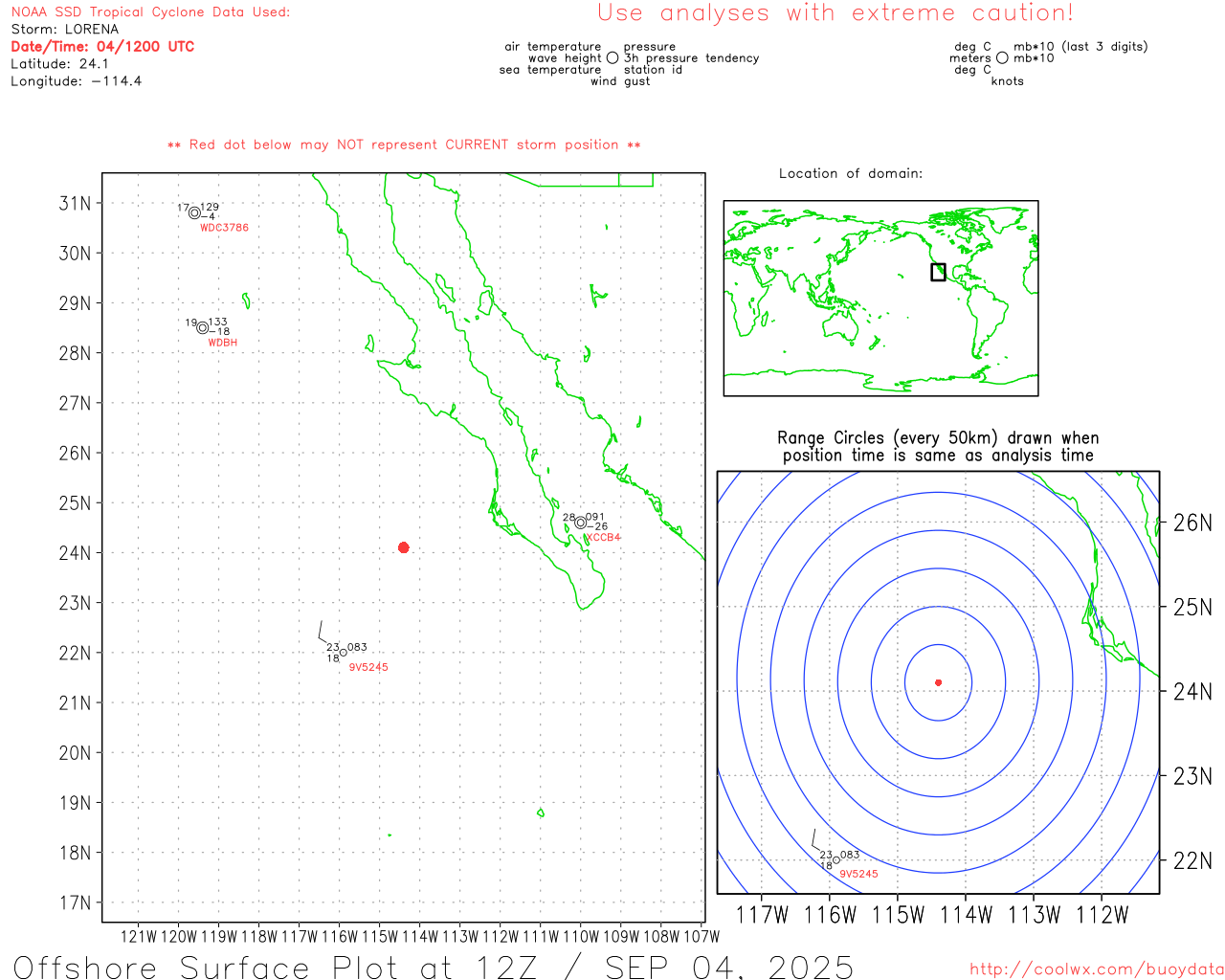
Task: Click the "Use analyses with extreme caution!" warning
Action: point(835,13)
